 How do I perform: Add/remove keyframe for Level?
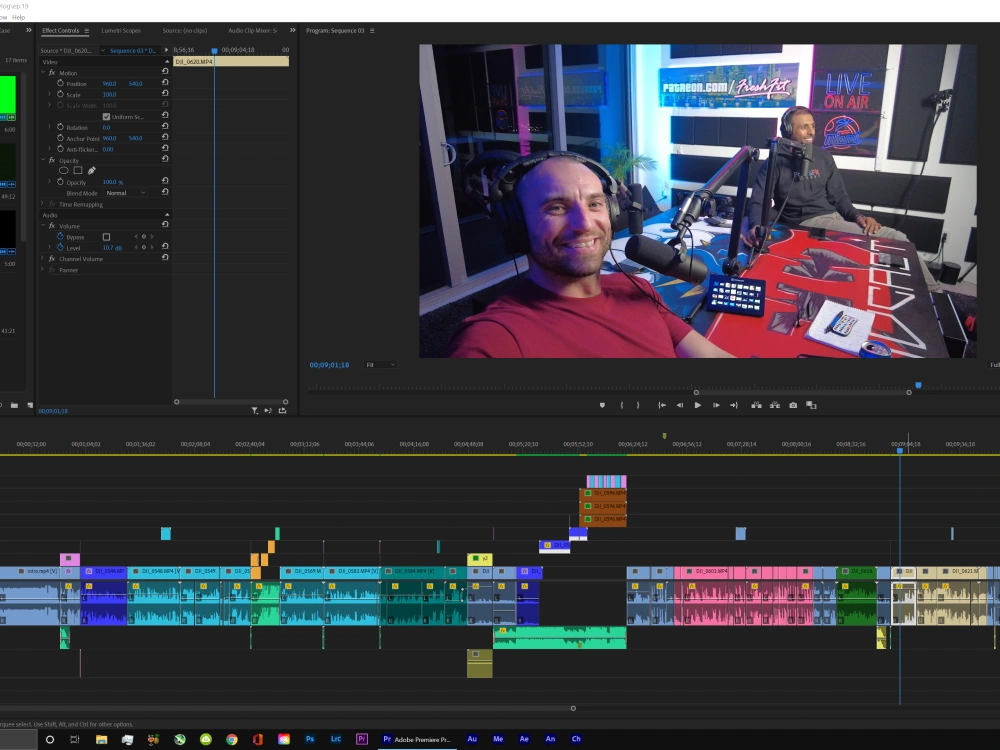(x=143, y=247)
